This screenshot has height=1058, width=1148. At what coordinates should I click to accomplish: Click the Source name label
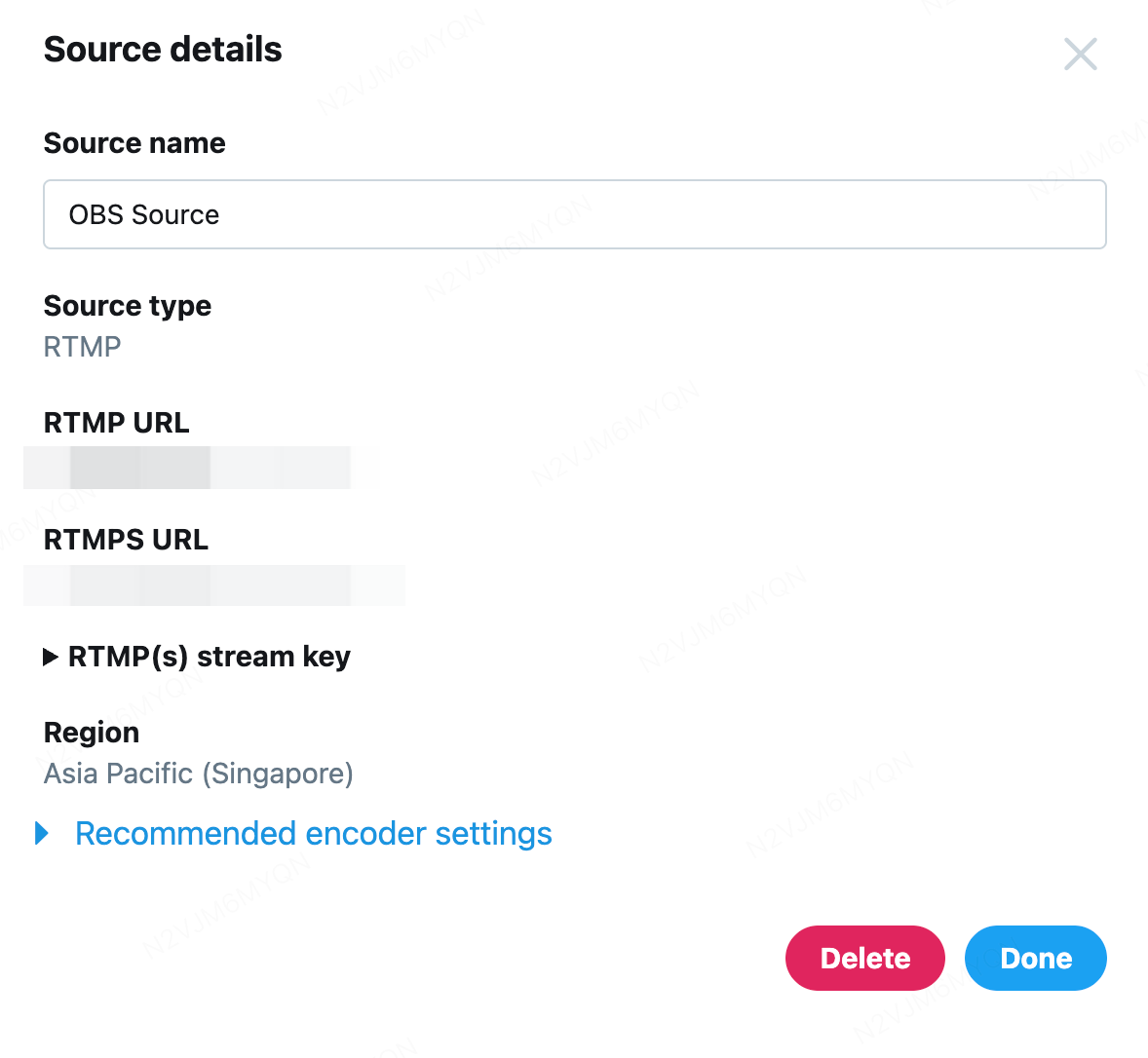click(134, 143)
